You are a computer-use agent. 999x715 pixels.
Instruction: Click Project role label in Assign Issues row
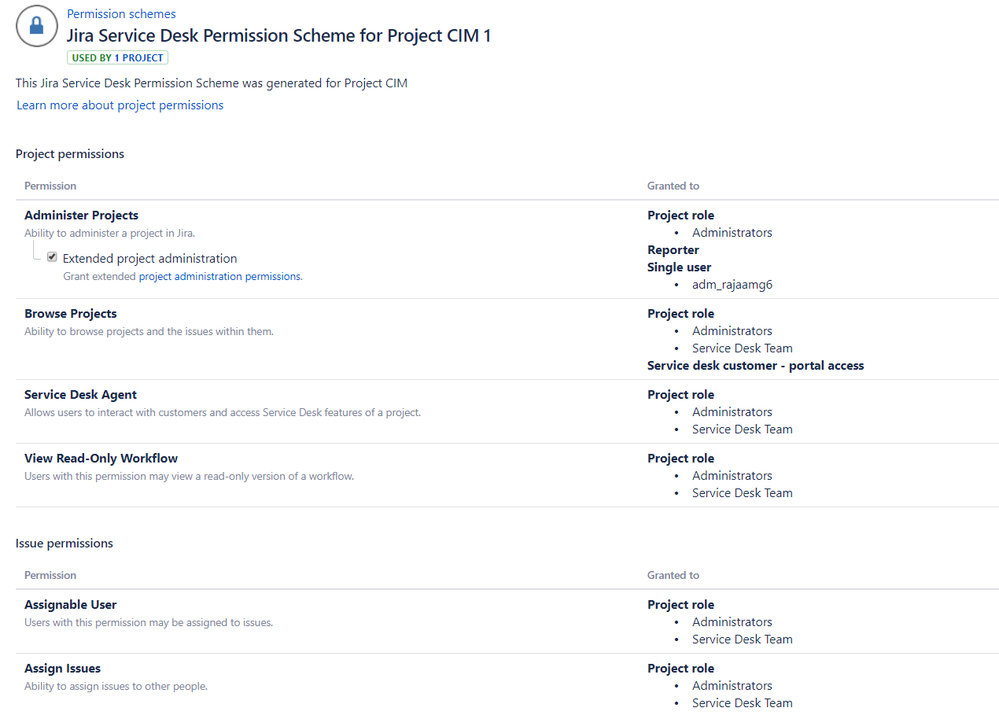pyautogui.click(x=680, y=668)
